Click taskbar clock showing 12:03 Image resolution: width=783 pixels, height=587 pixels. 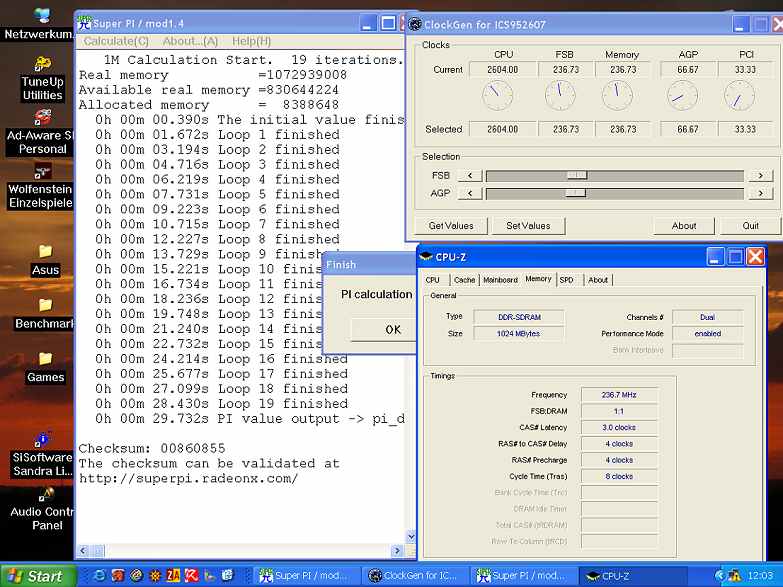pyautogui.click(x=760, y=576)
